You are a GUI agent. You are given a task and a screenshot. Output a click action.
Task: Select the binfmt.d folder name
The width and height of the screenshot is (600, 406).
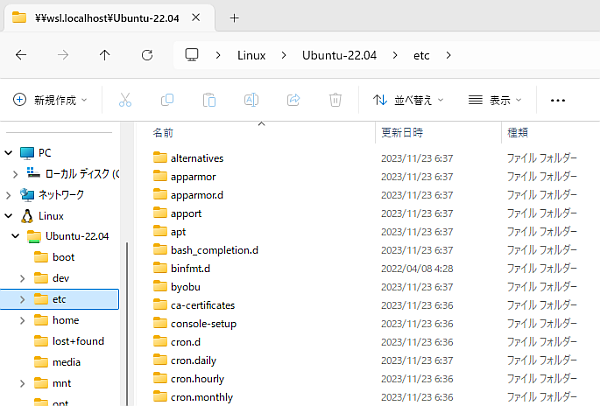click(x=191, y=269)
